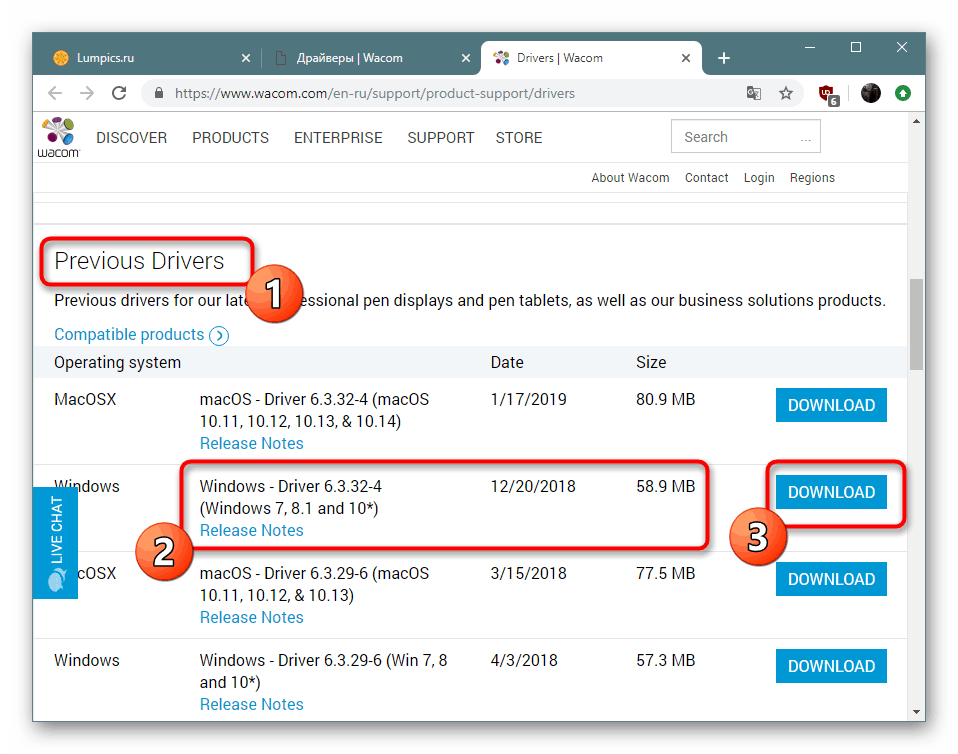Open the ENTERPRISE menu

click(338, 137)
